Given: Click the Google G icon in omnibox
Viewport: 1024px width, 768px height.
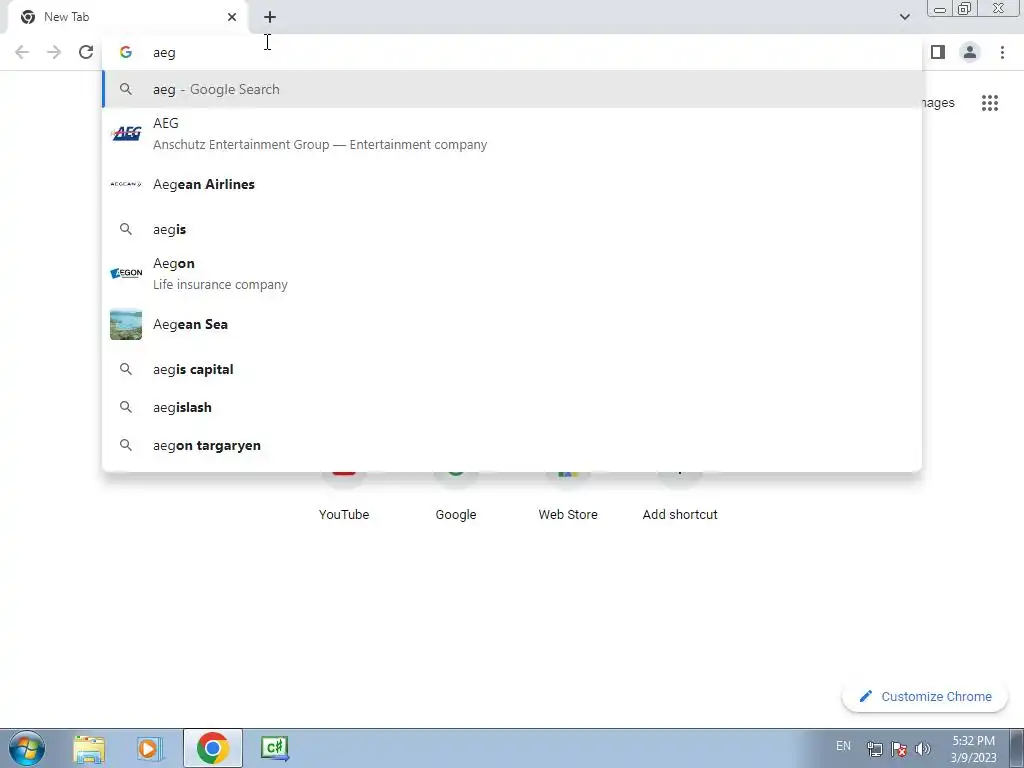Looking at the screenshot, I should pos(126,52).
